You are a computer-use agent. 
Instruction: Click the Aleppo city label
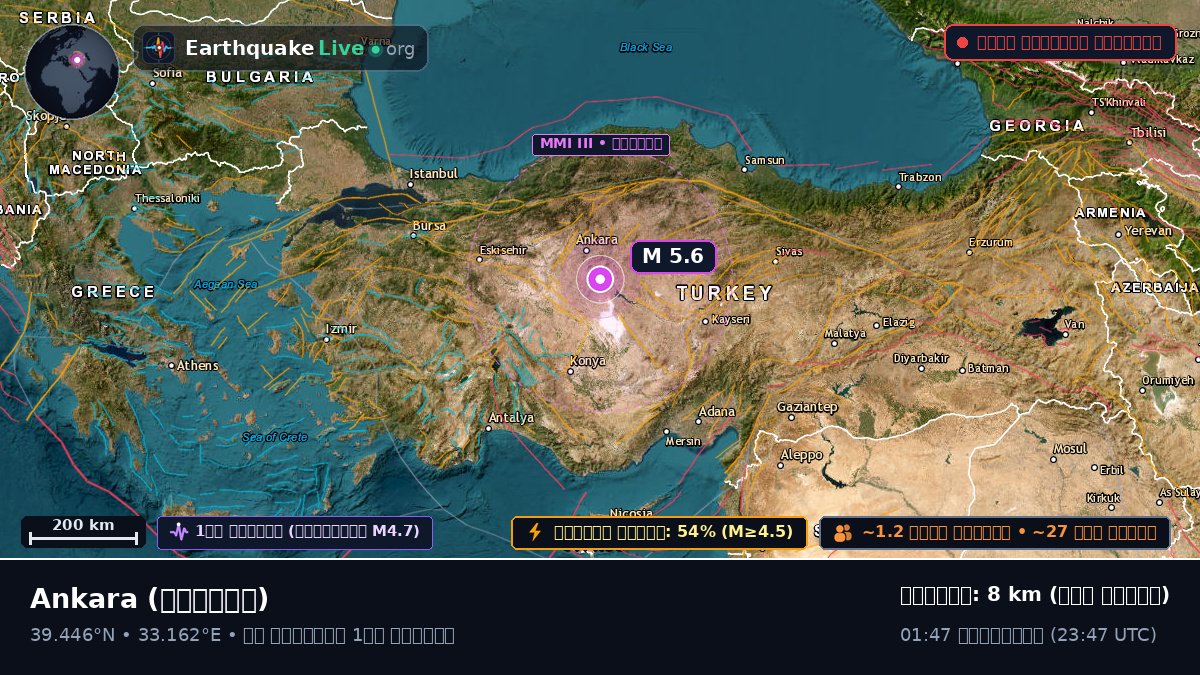(801, 454)
